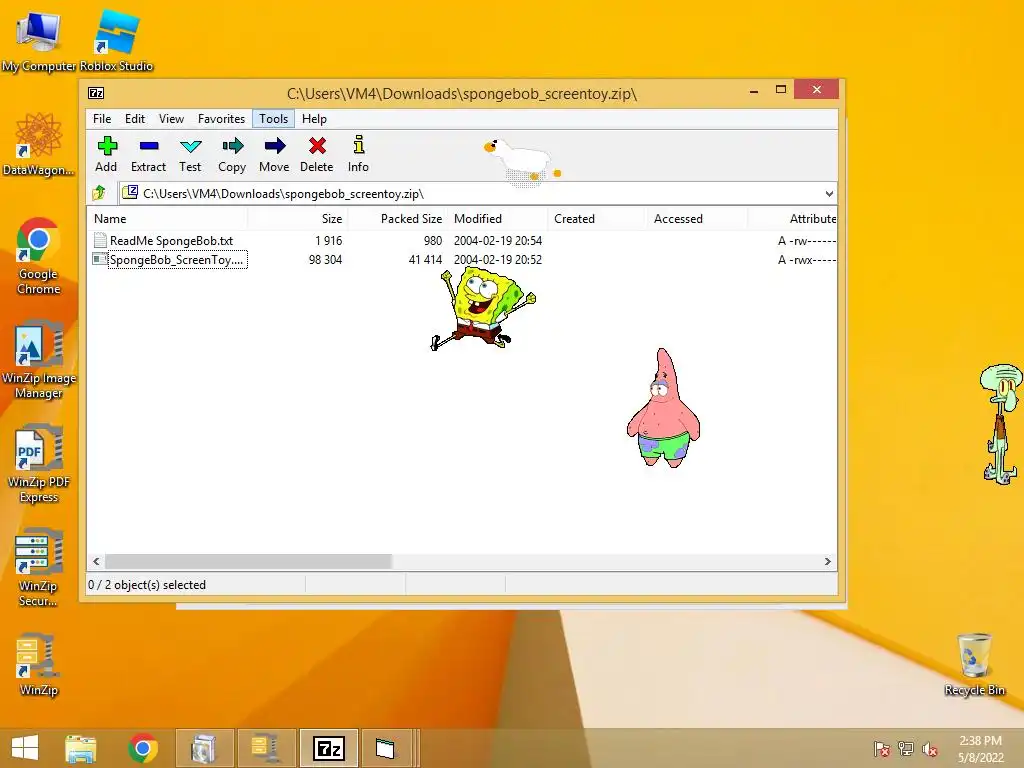Click the Add toolbar button

(106, 155)
